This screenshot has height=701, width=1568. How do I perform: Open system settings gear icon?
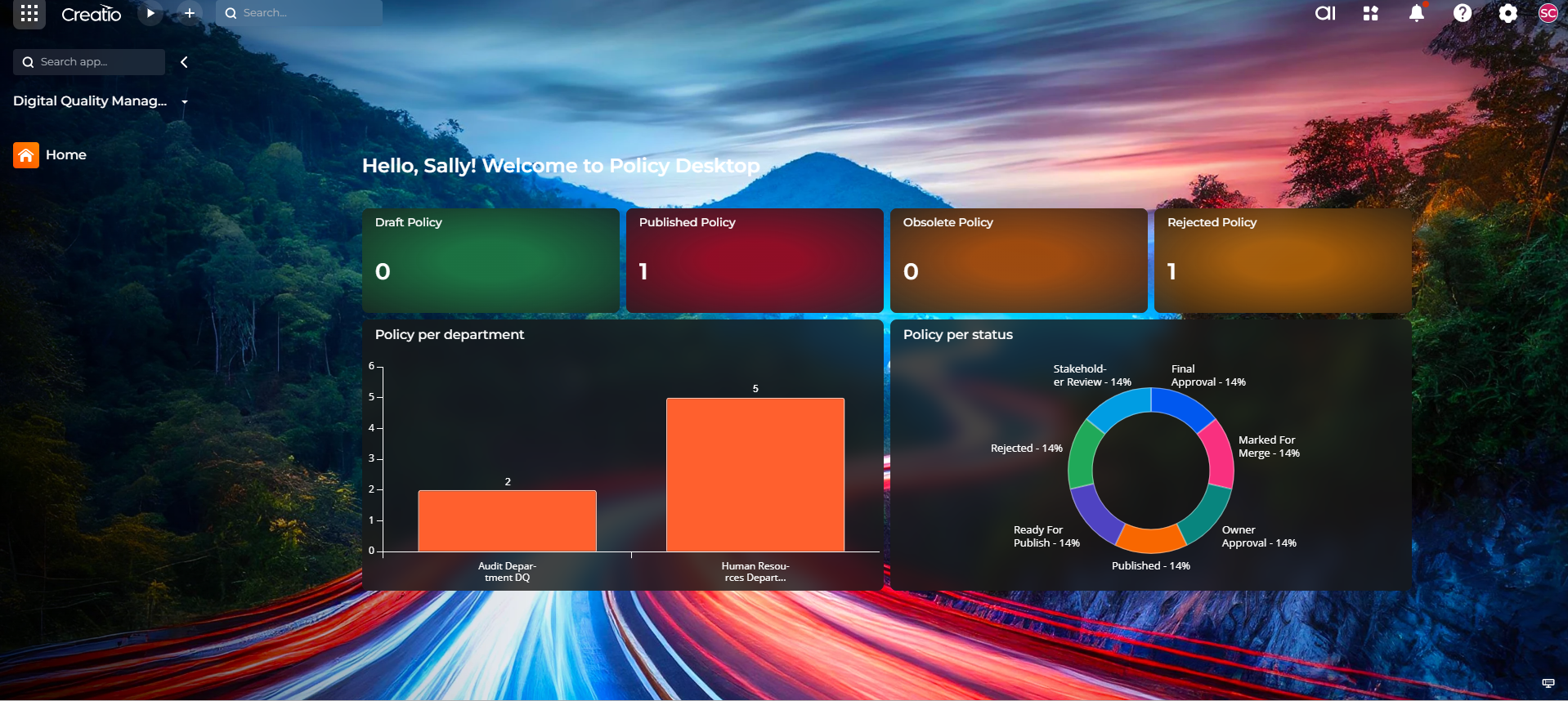1508,13
